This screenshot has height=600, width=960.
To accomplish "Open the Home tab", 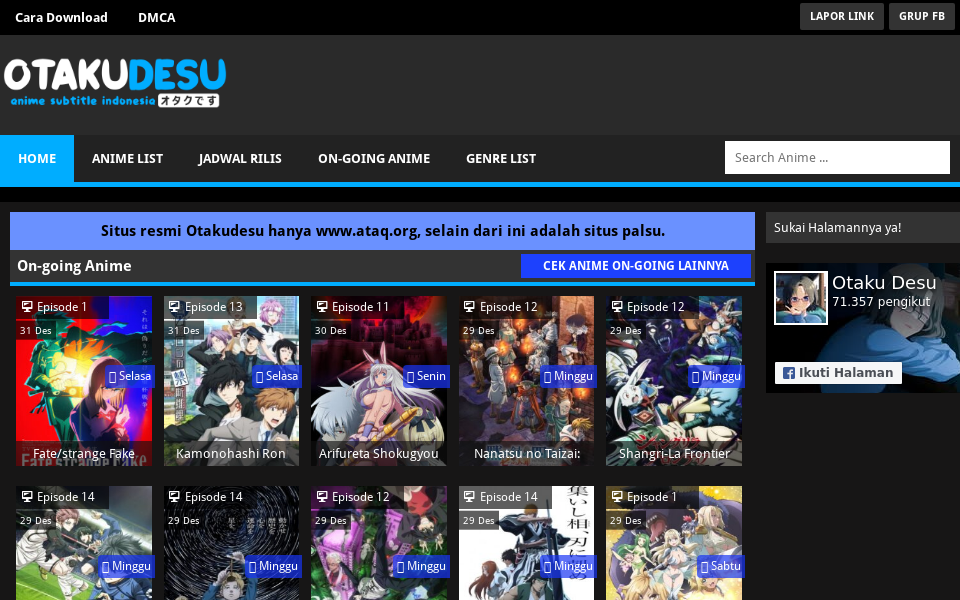I will point(37,159).
